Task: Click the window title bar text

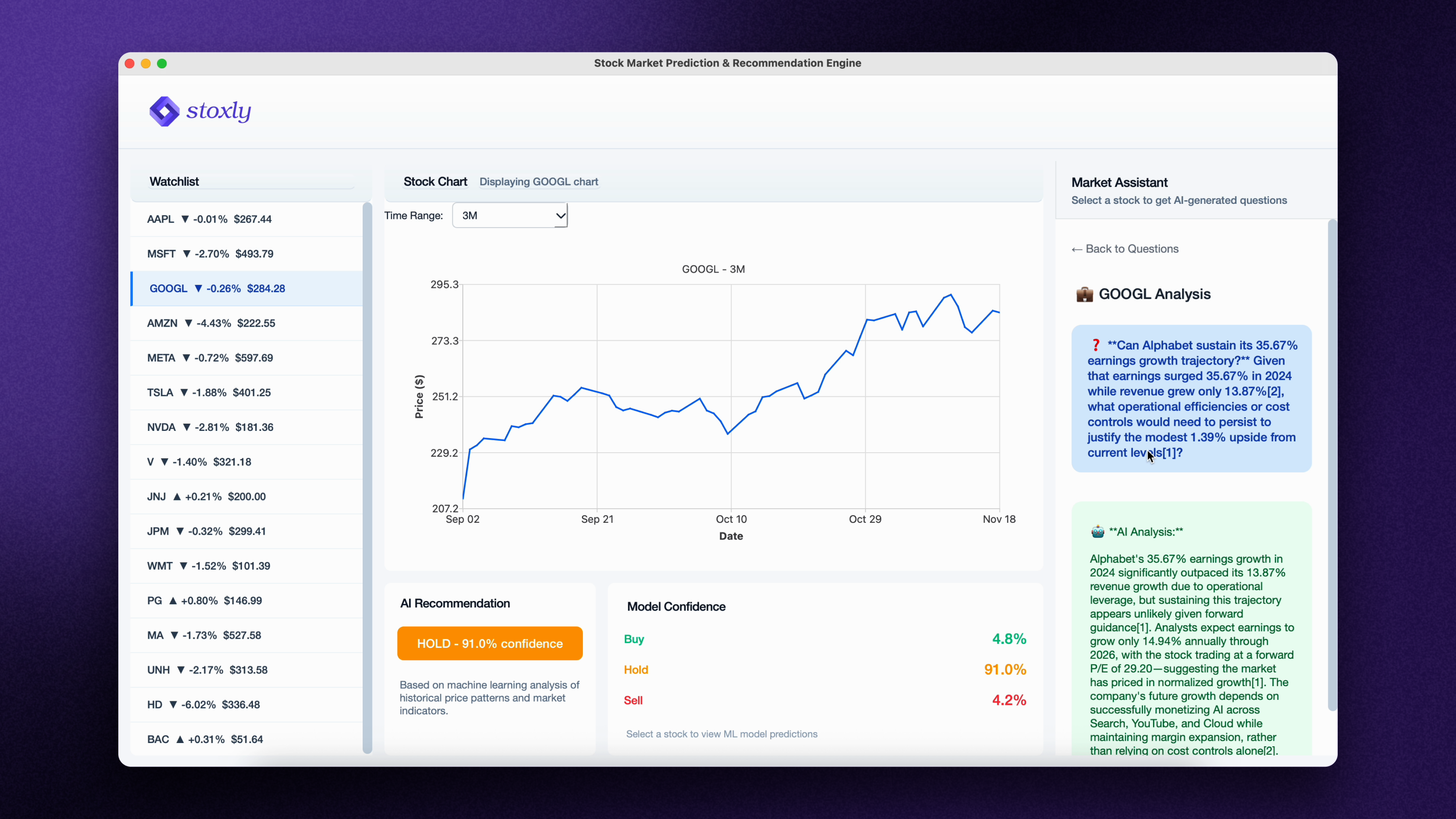Action: 728,63
